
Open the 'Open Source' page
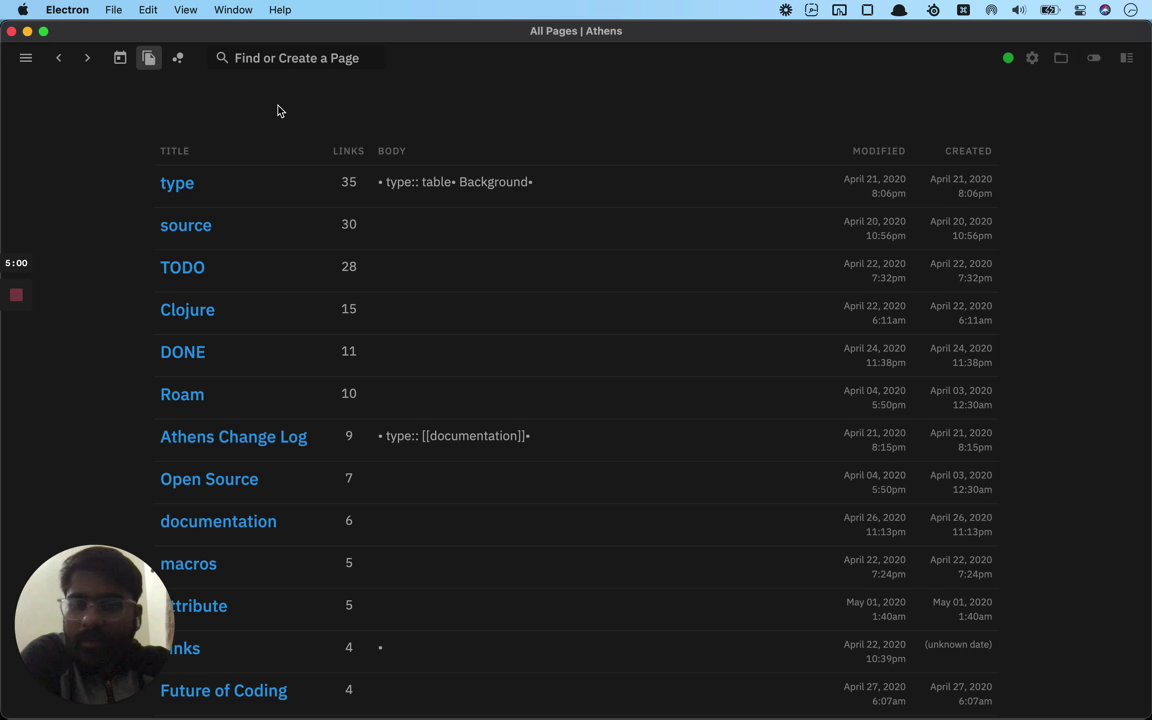pos(209,479)
